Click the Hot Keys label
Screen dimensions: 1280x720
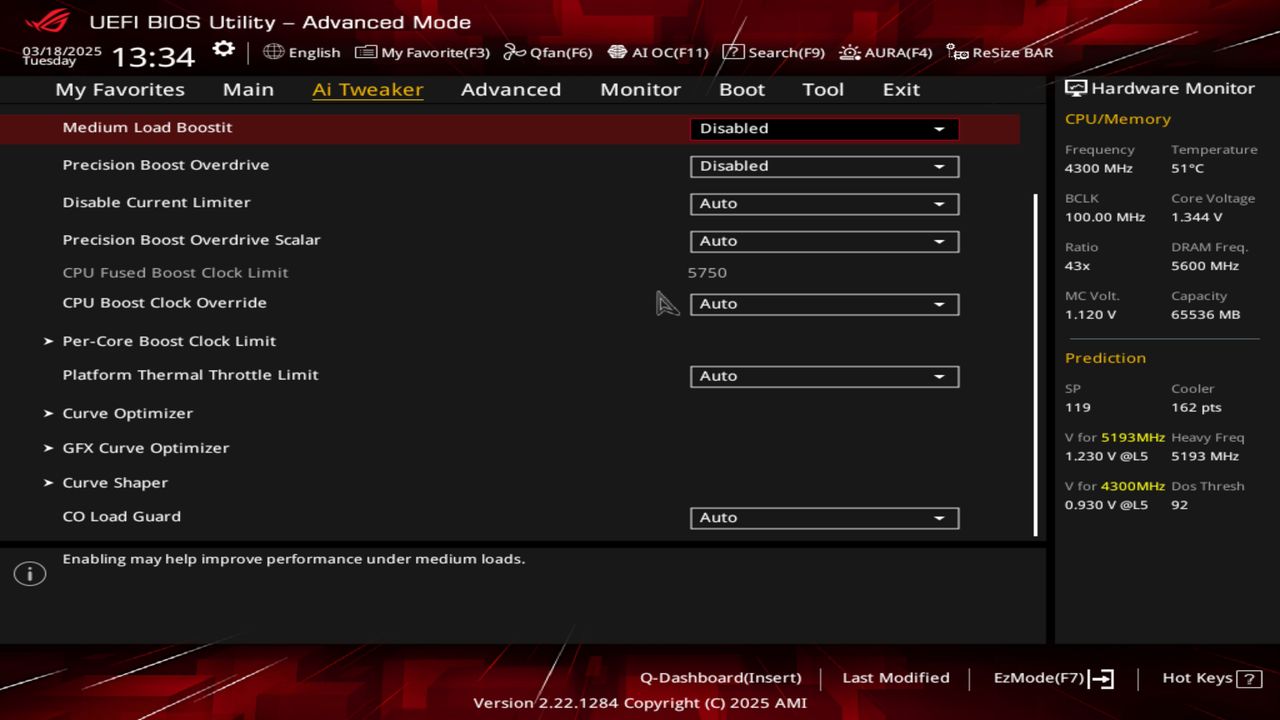click(x=1197, y=678)
